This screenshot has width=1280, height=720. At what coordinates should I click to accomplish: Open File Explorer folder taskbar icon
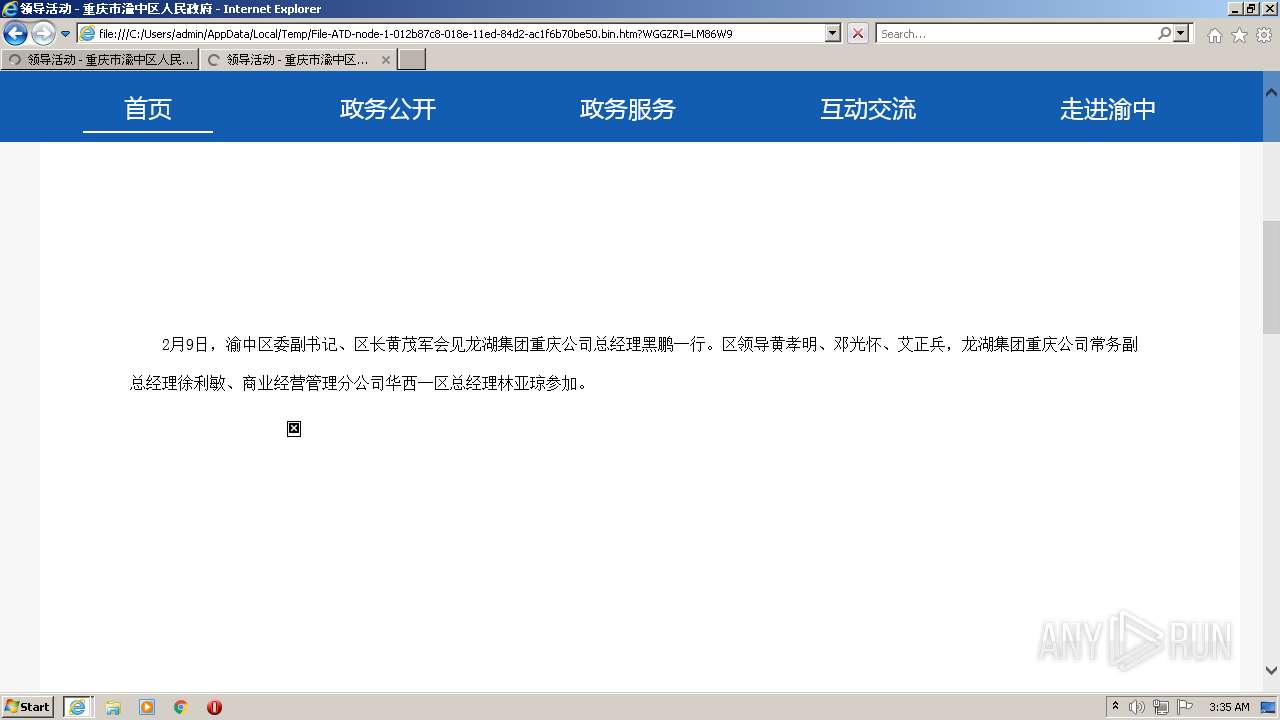coord(113,707)
